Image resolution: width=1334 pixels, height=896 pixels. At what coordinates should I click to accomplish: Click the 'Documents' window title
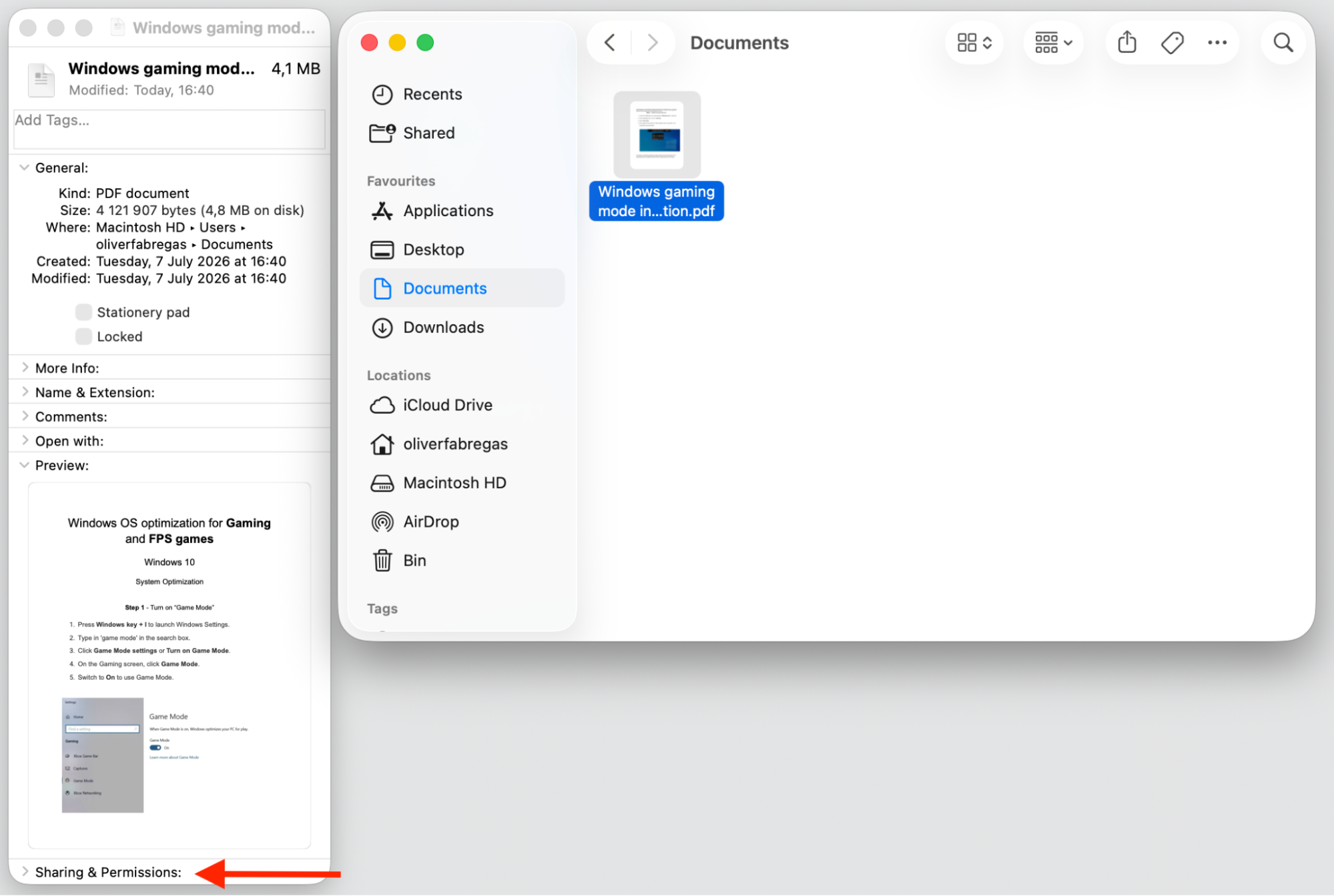pos(739,43)
